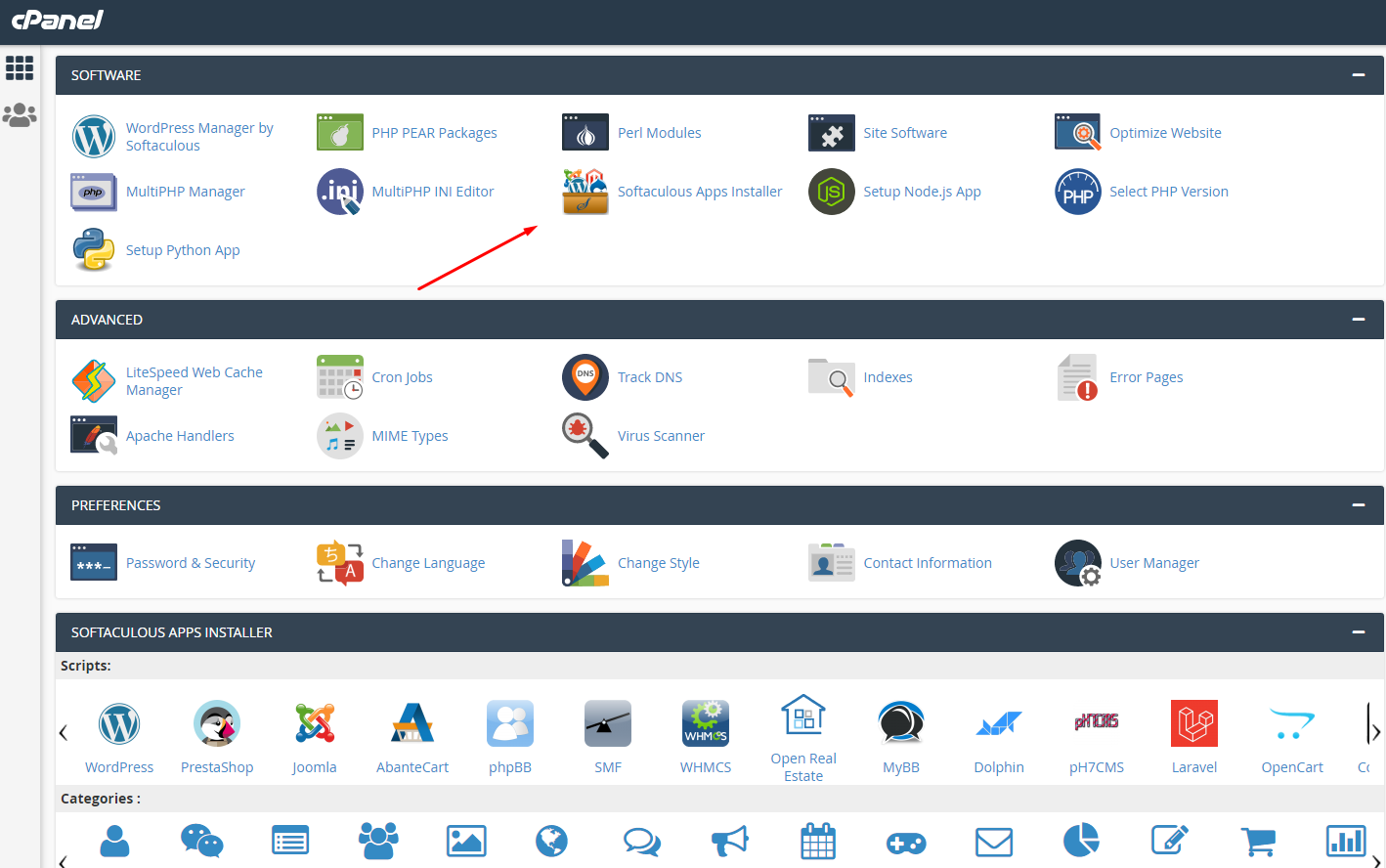This screenshot has width=1386, height=868.
Task: Click the Setup Node.js App icon
Action: coord(831,192)
